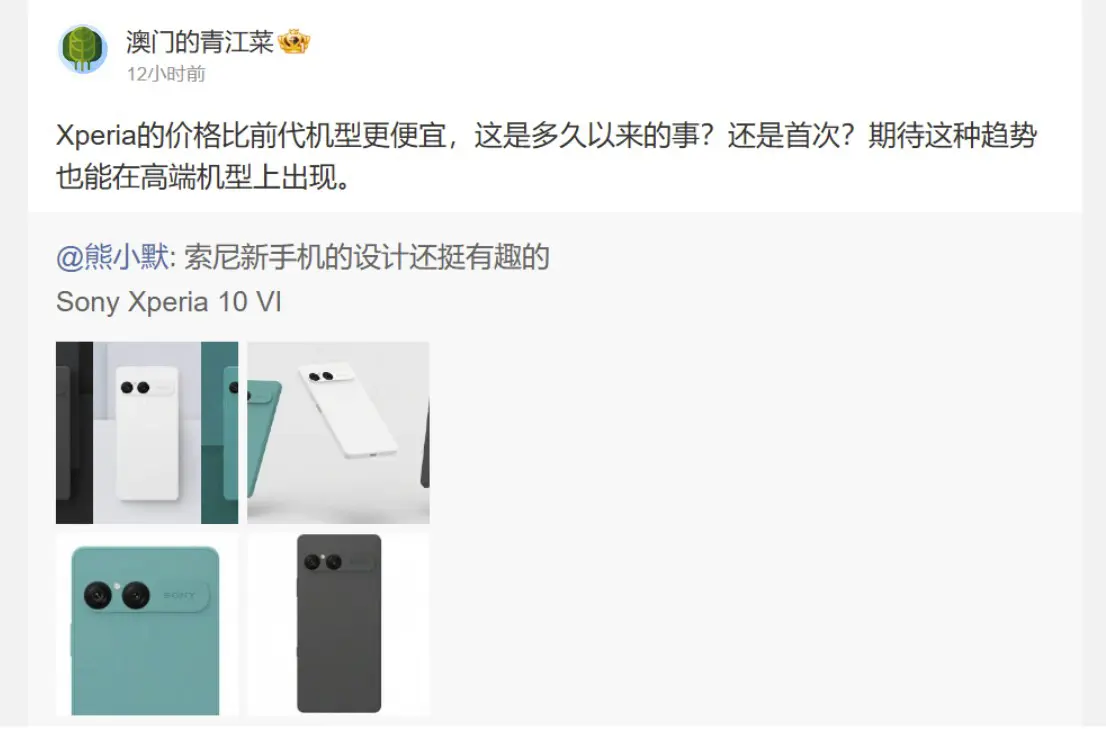Click the gold crown badge icon
The image size is (1106, 729).
pyautogui.click(x=293, y=42)
